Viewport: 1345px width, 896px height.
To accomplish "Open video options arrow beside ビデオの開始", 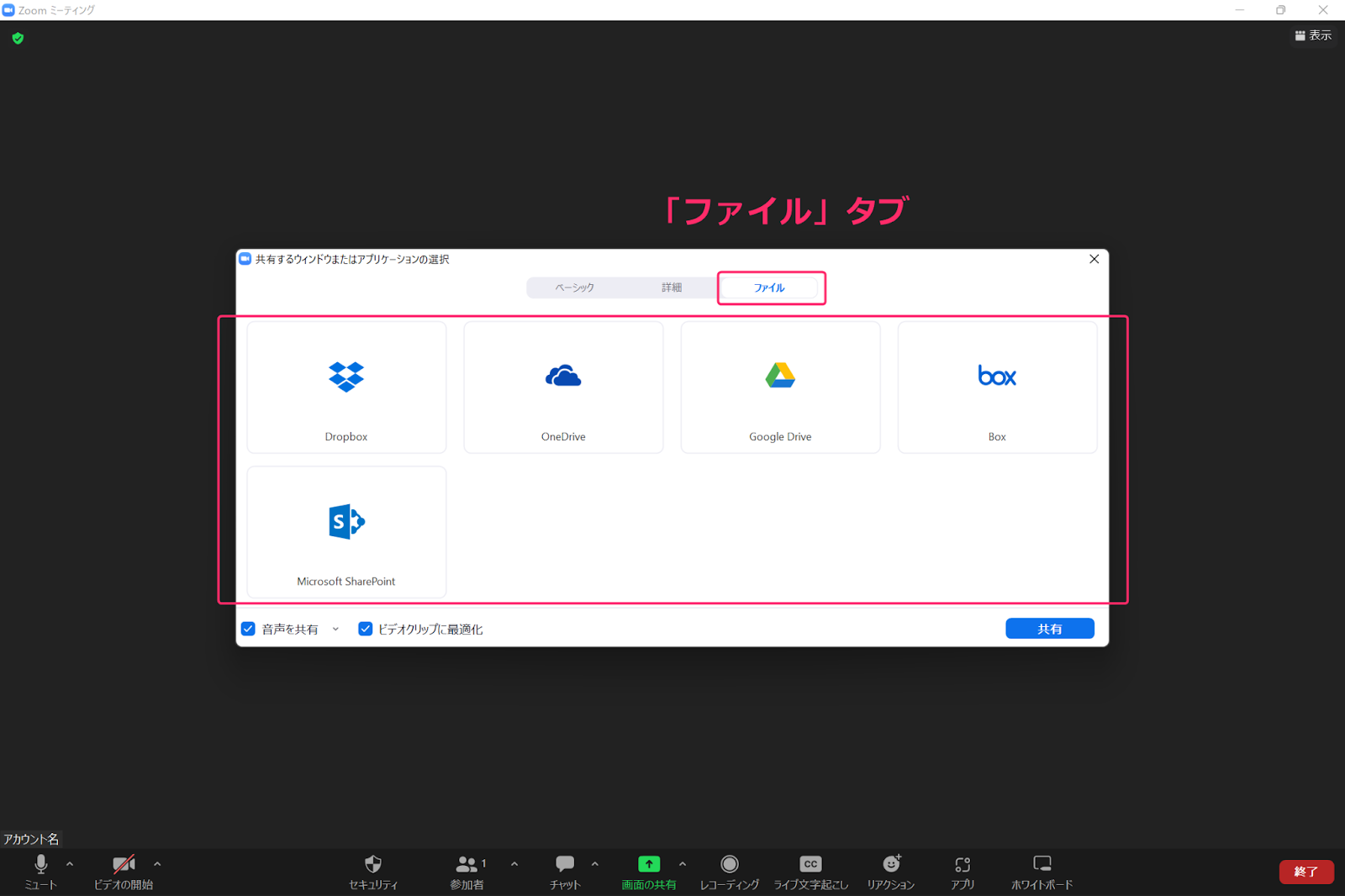I will [x=157, y=864].
